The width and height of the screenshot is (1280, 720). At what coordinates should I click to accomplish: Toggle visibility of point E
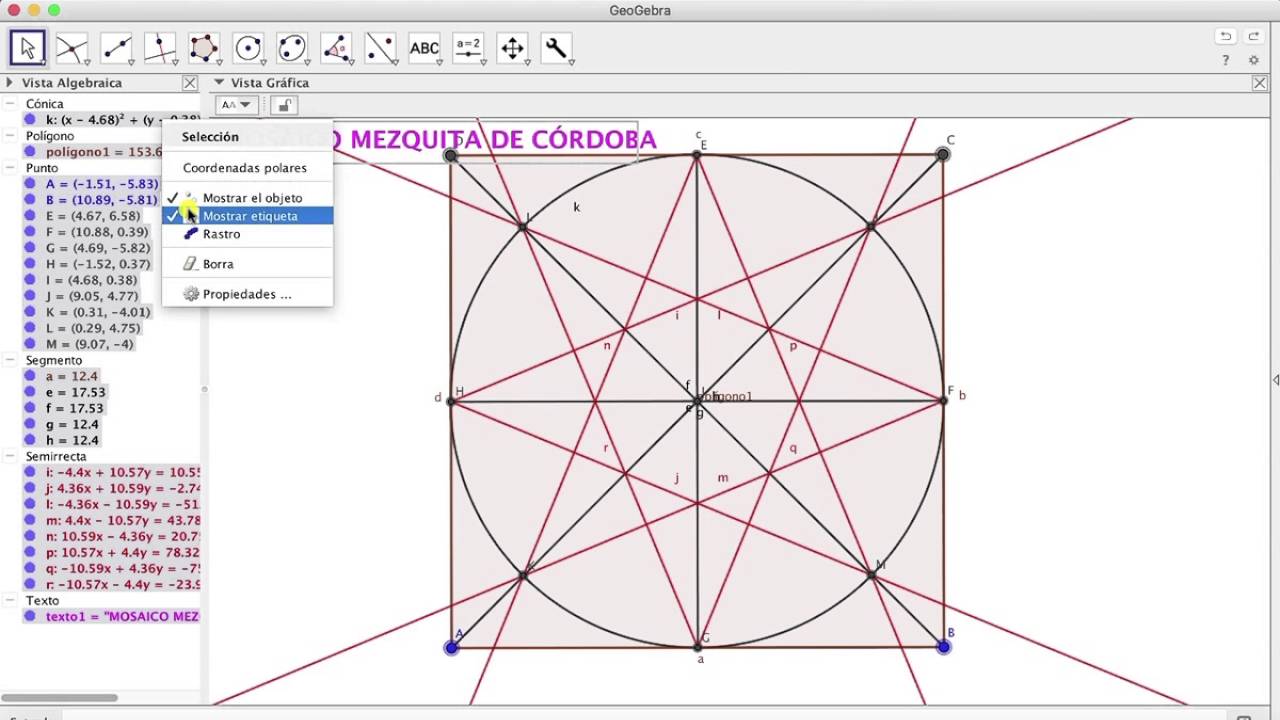31,216
